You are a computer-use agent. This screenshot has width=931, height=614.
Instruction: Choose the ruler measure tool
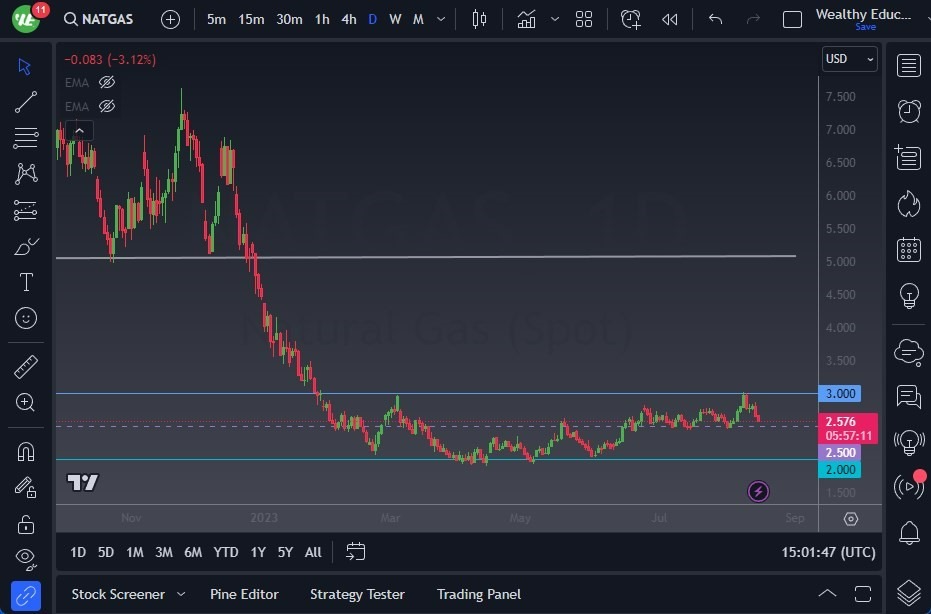click(26, 367)
